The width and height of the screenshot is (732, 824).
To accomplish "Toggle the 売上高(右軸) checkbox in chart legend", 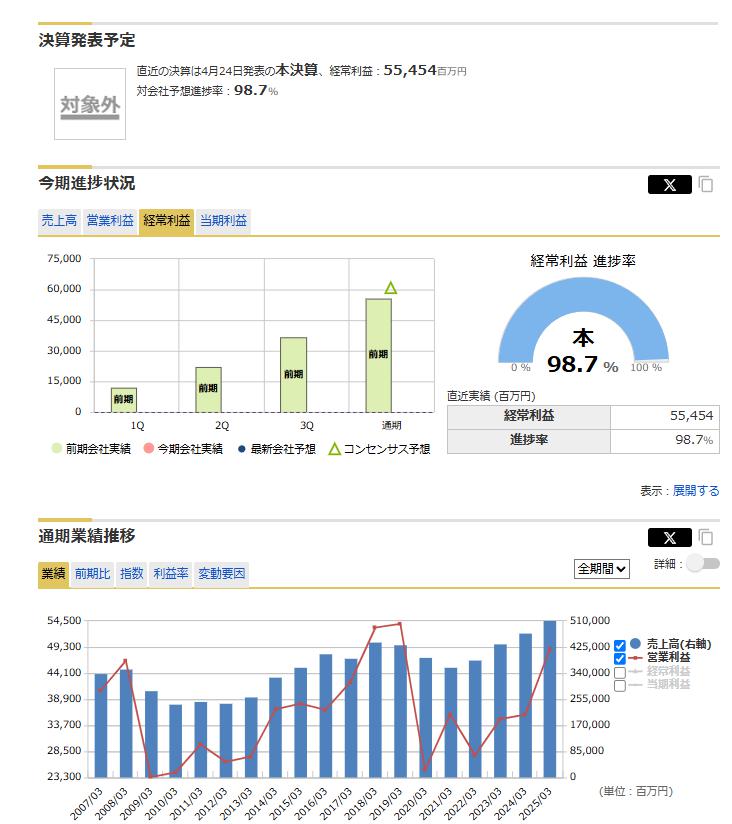I will [620, 645].
